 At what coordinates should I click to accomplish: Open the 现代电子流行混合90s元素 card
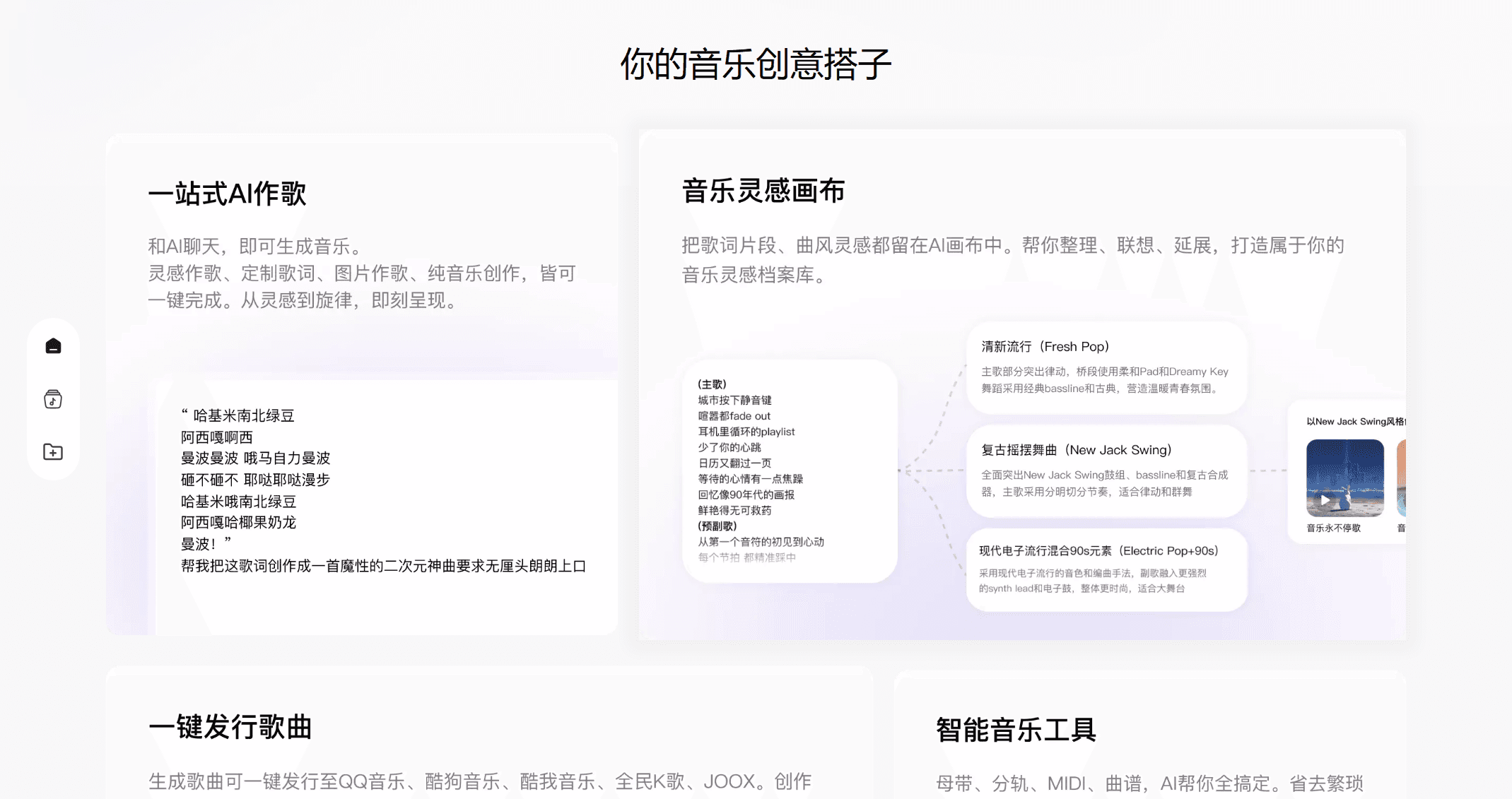tap(1105, 569)
